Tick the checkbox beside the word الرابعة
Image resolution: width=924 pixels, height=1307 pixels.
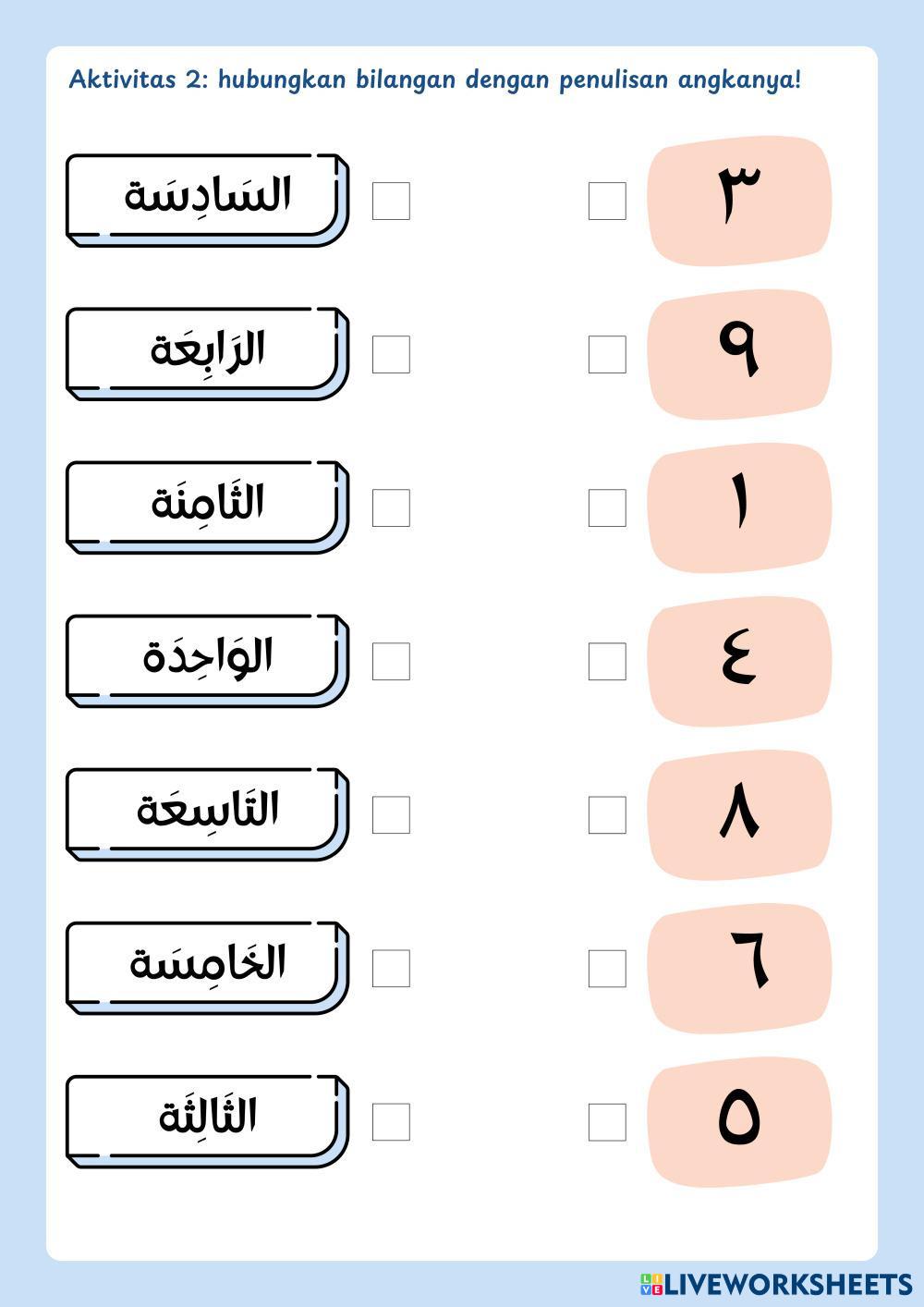[391, 354]
